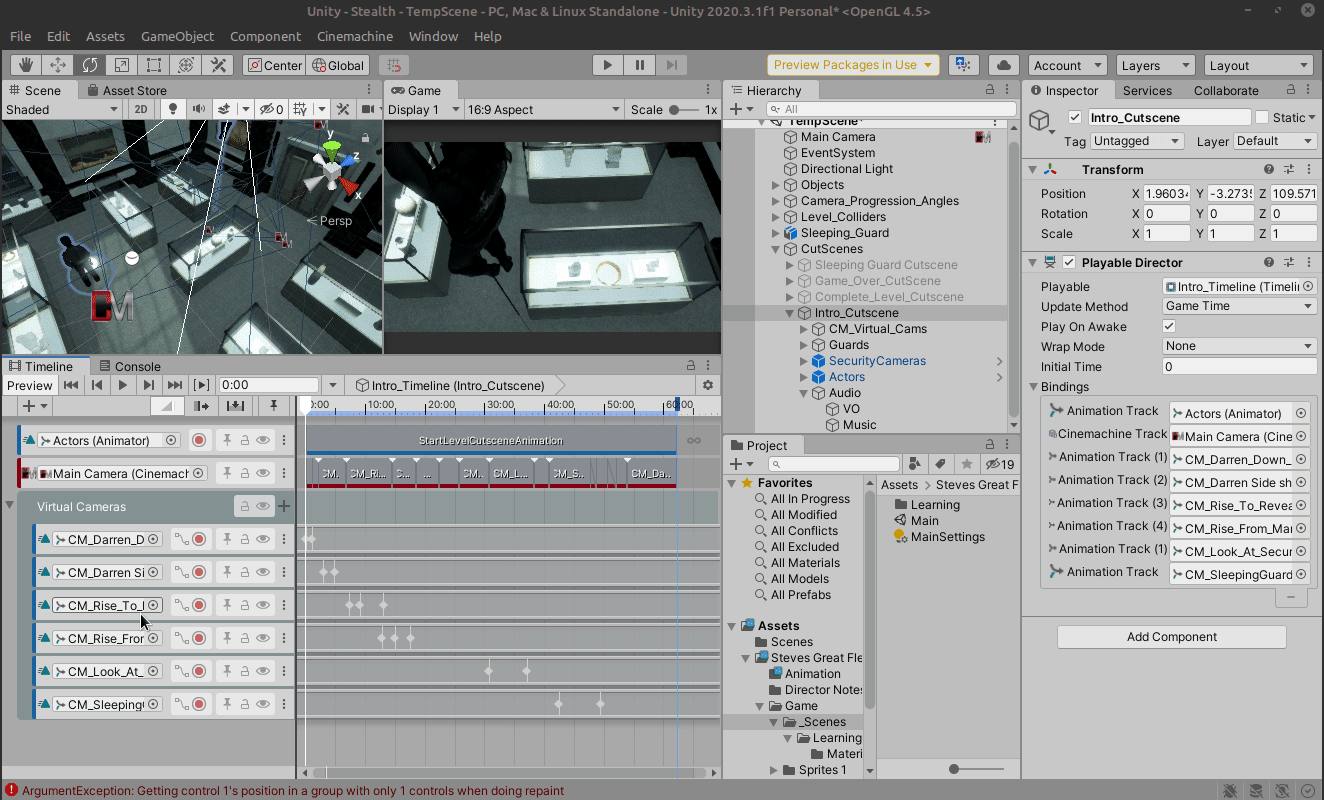This screenshot has height=800, width=1324.
Task: Add new track in Timeline
Action: pyautogui.click(x=33, y=405)
